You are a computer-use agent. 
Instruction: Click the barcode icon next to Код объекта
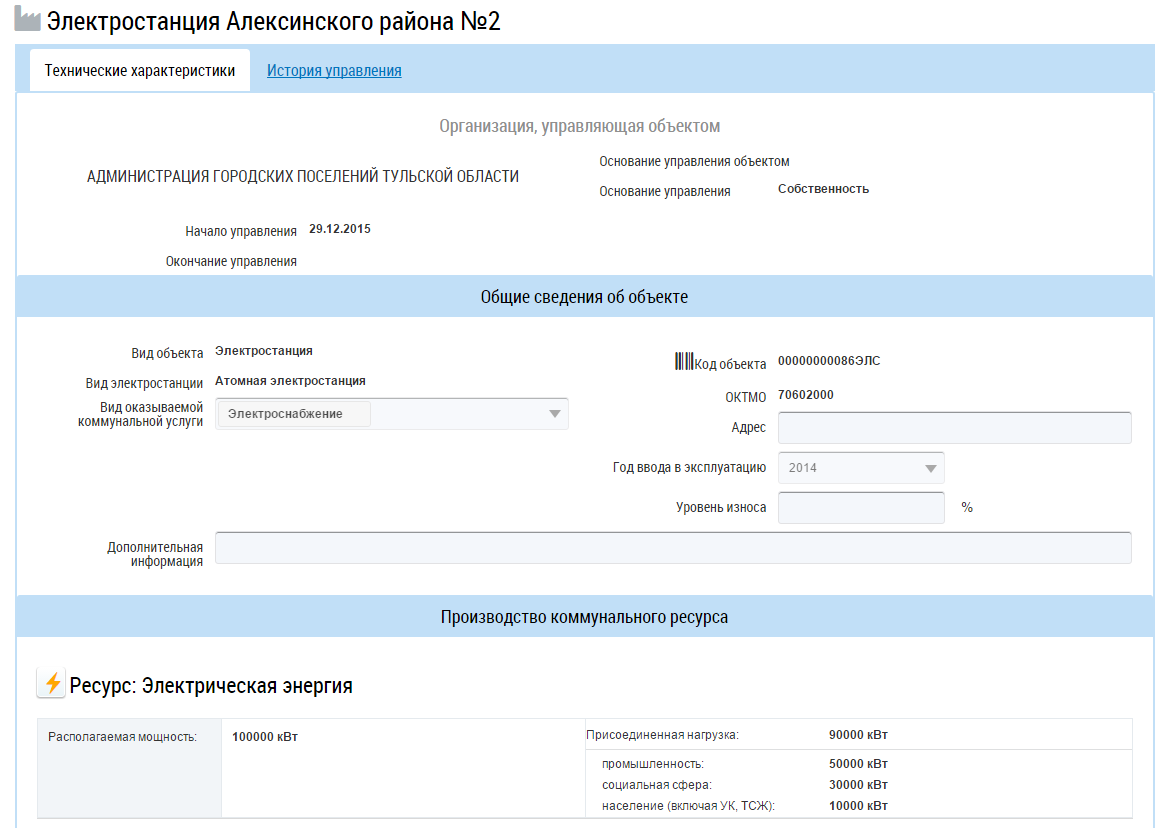coord(684,362)
